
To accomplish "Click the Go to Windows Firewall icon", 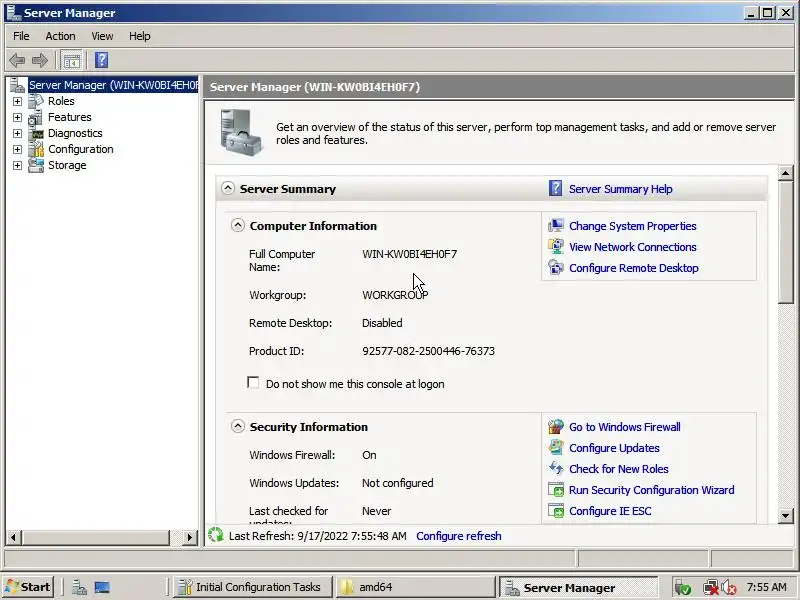I will tap(556, 427).
